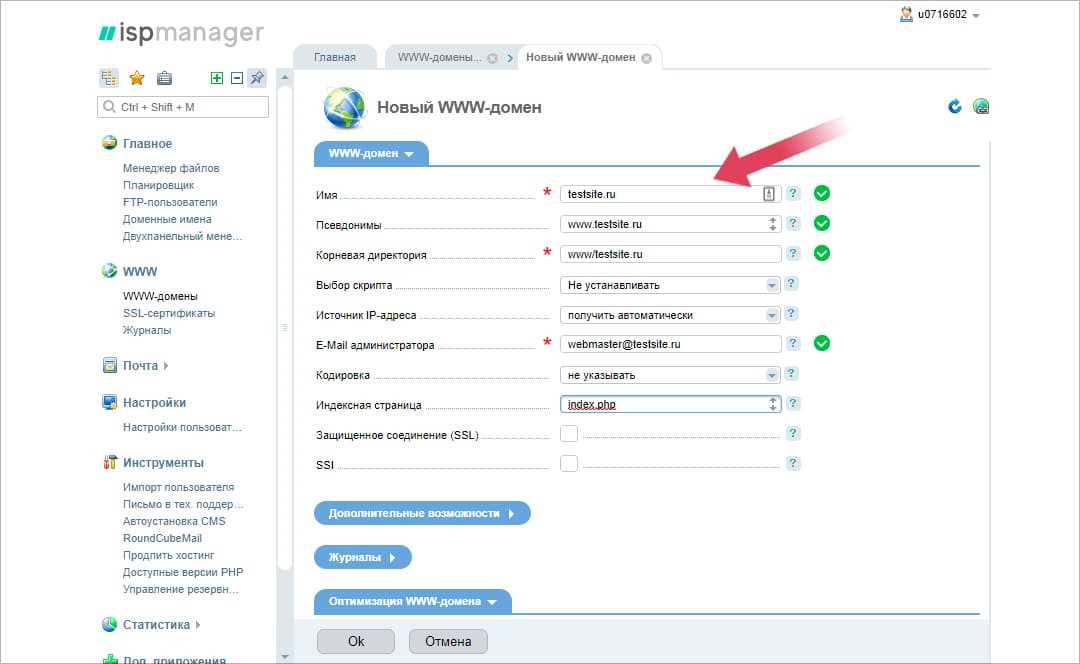Screen dimensions: 1080x664
Task: Enable Защищенное соединение (SSL) checkbox
Action: (x=569, y=433)
